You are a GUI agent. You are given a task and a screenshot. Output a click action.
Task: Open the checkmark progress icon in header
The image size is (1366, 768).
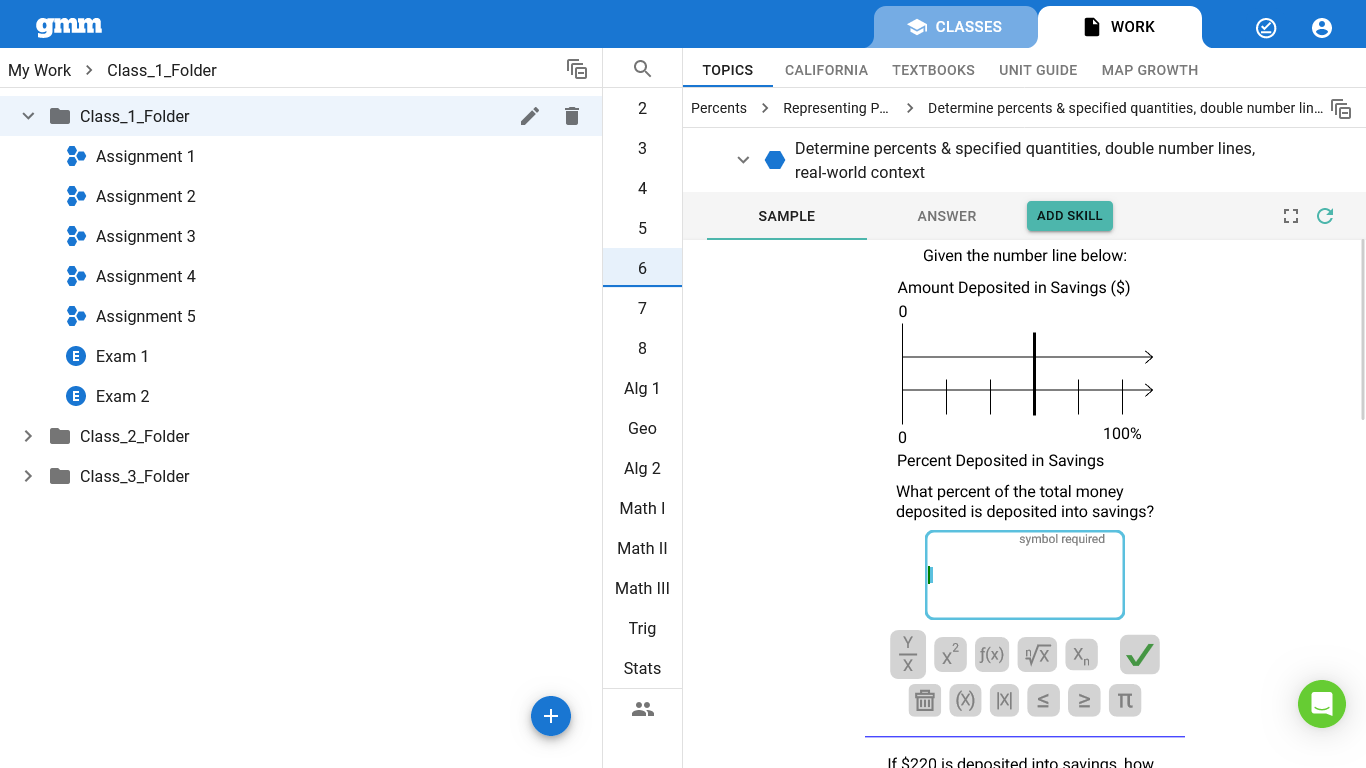1266,28
